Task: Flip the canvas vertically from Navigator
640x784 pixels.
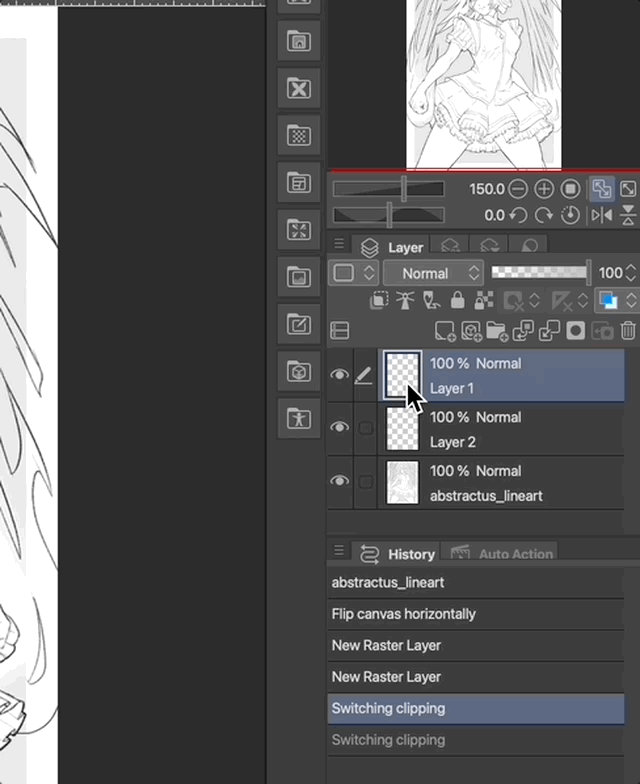Action: pos(628,216)
